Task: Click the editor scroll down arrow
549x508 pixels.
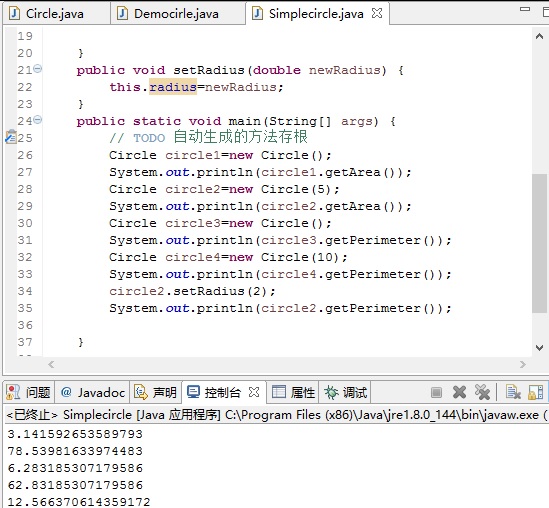Action: click(539, 348)
